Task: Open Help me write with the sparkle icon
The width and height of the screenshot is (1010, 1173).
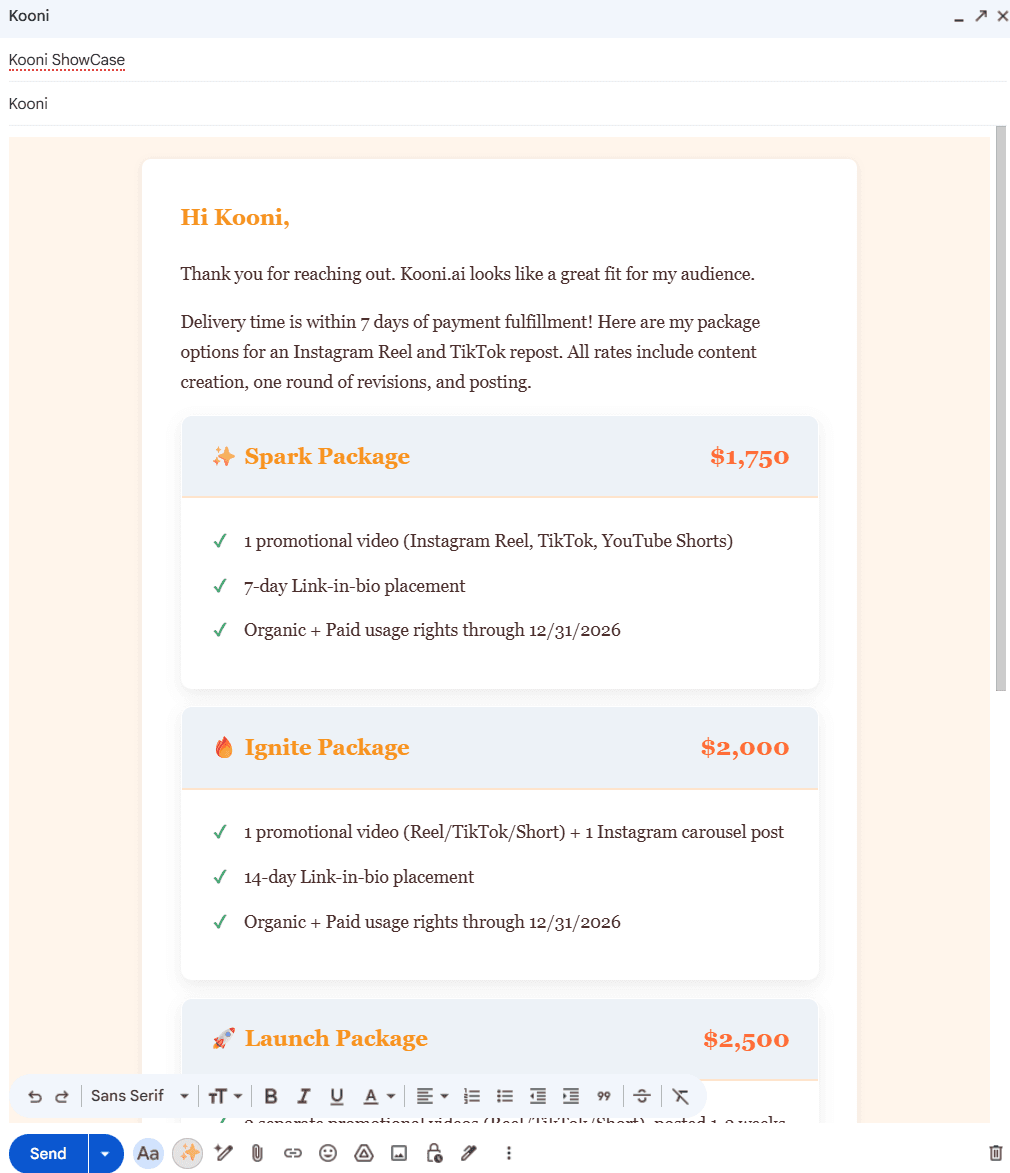Action: 187,1153
